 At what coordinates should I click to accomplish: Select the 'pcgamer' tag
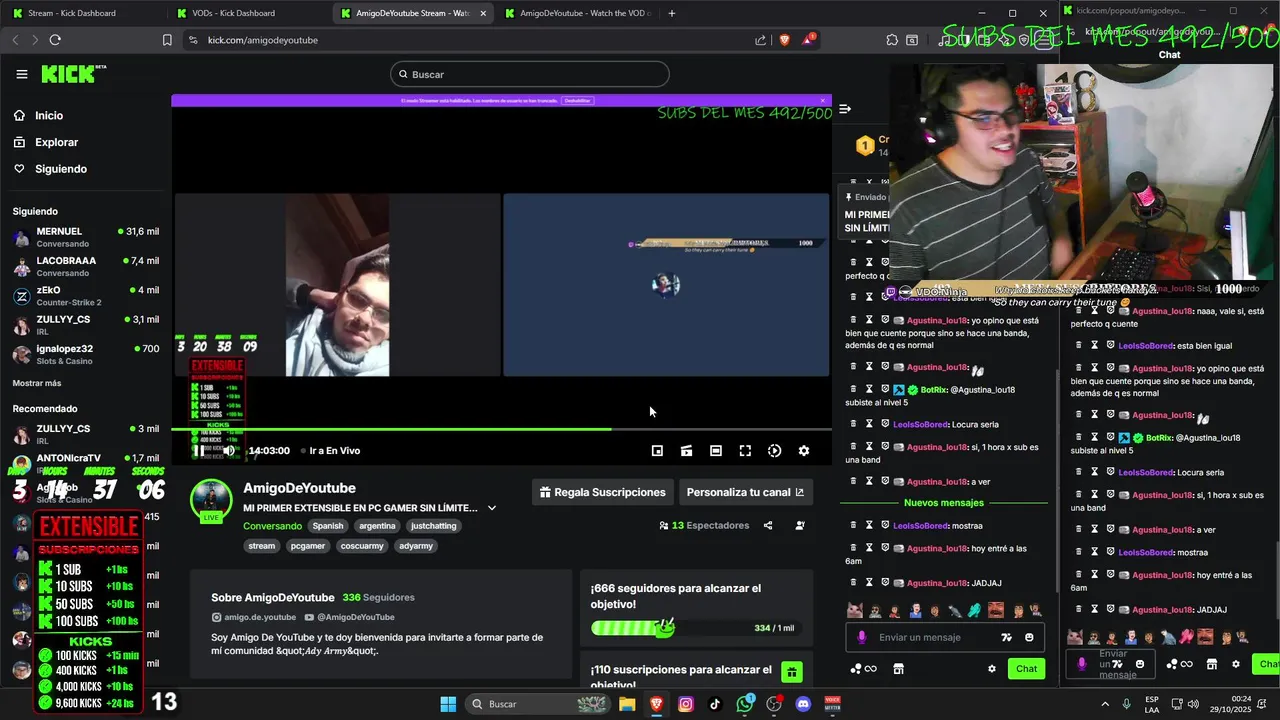(308, 546)
